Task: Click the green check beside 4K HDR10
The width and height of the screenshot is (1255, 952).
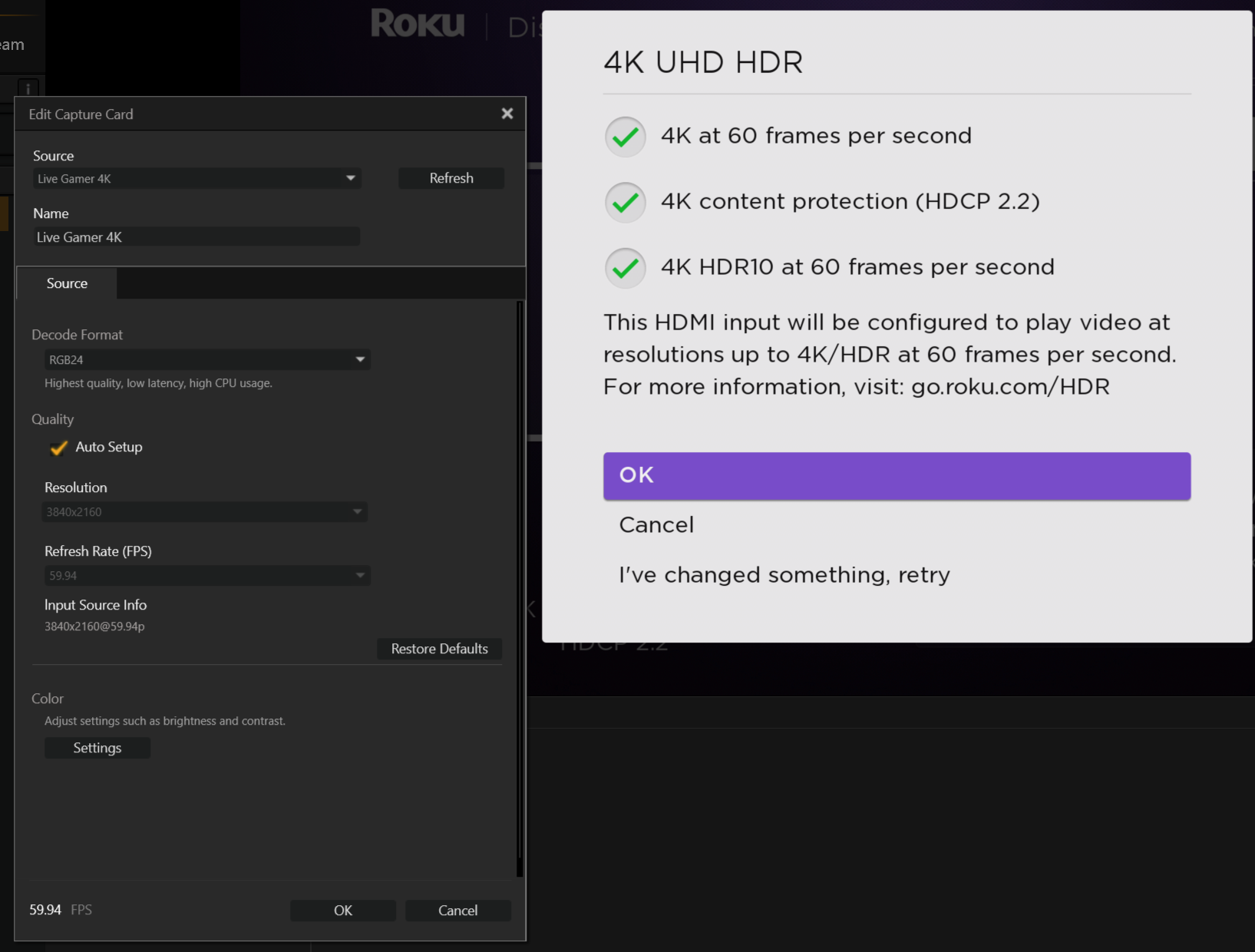Action: (626, 268)
